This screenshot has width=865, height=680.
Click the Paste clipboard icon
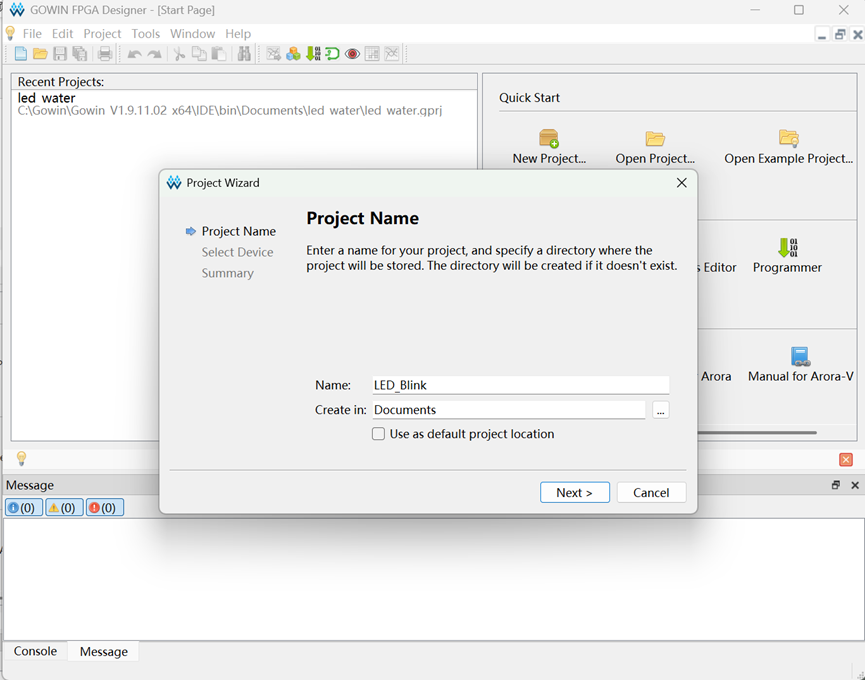[x=219, y=53]
